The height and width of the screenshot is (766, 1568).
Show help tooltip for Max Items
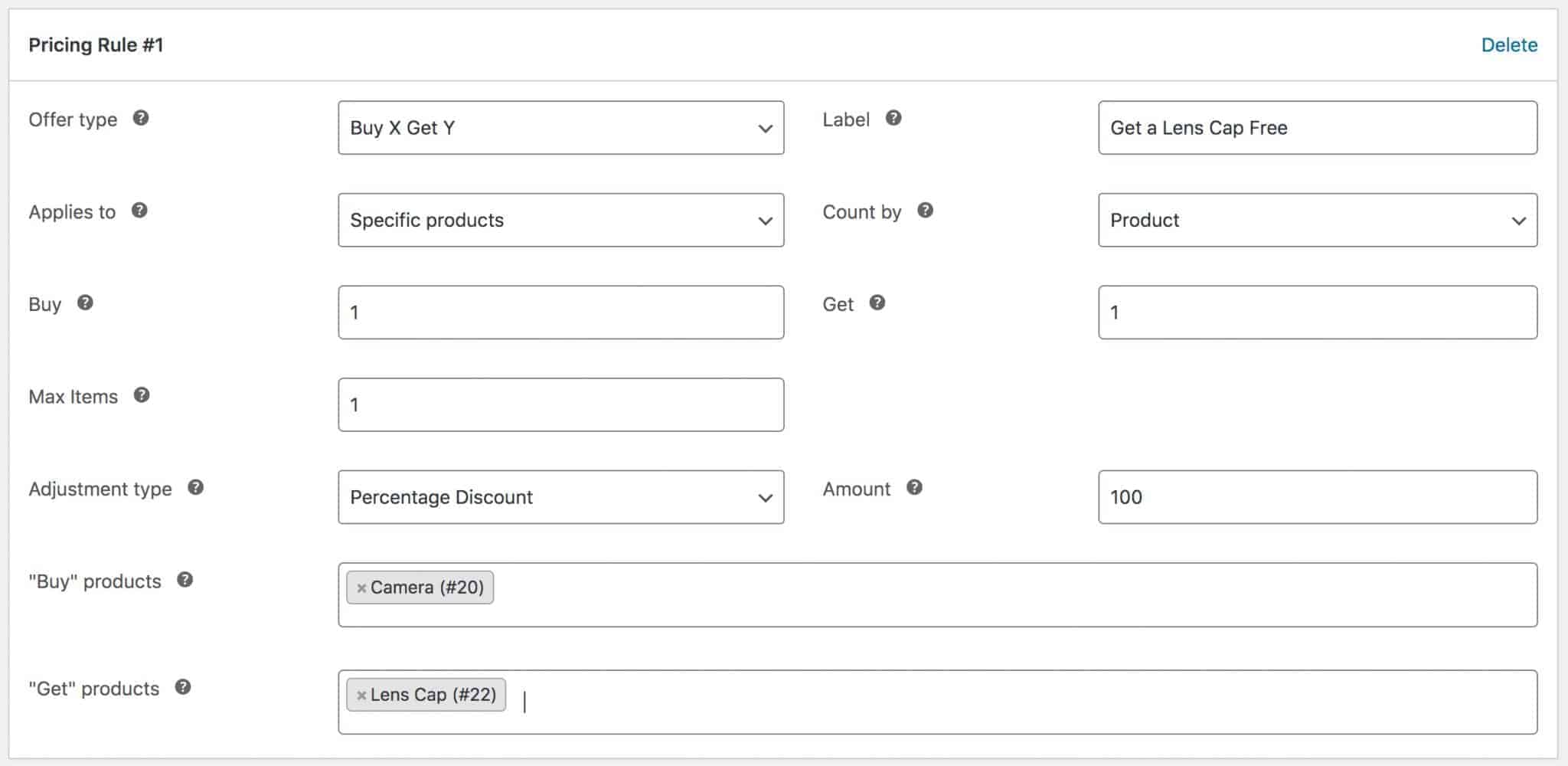point(142,395)
